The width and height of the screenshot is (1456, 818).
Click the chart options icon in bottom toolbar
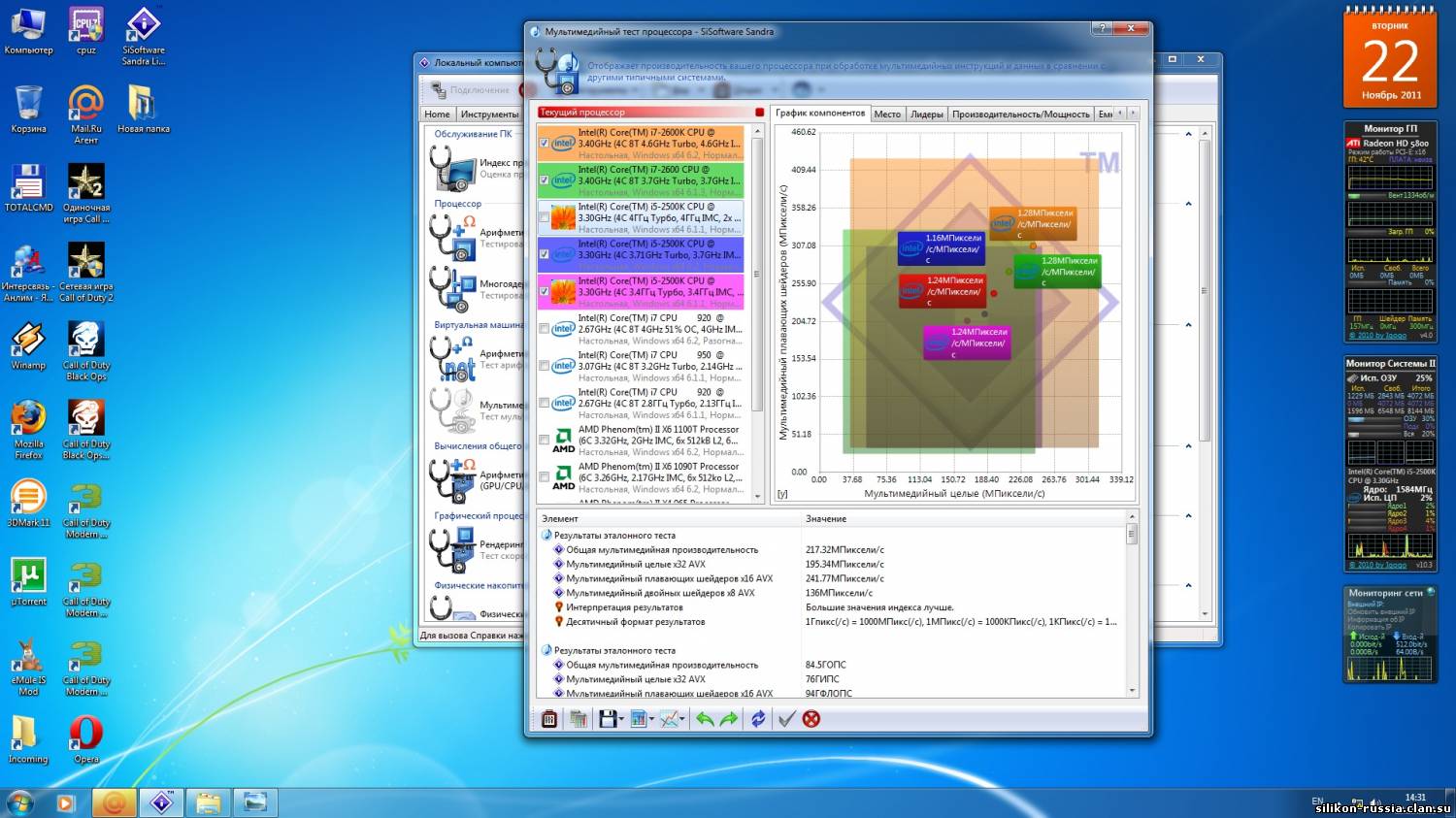(638, 719)
